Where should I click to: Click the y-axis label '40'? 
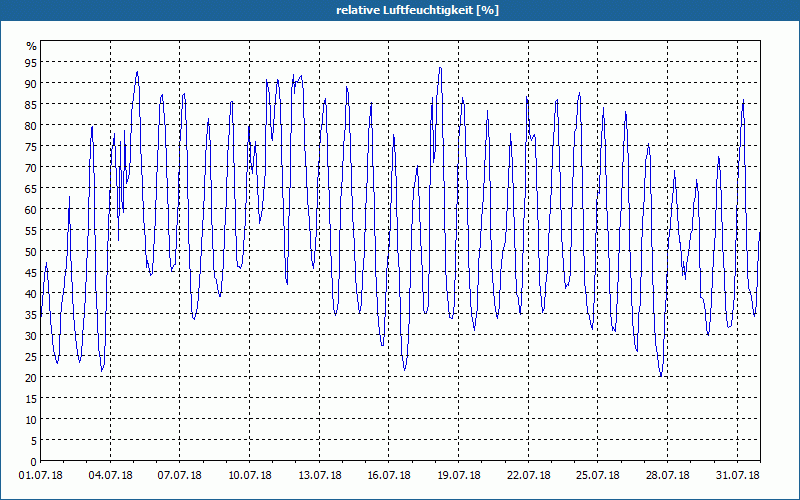32,294
